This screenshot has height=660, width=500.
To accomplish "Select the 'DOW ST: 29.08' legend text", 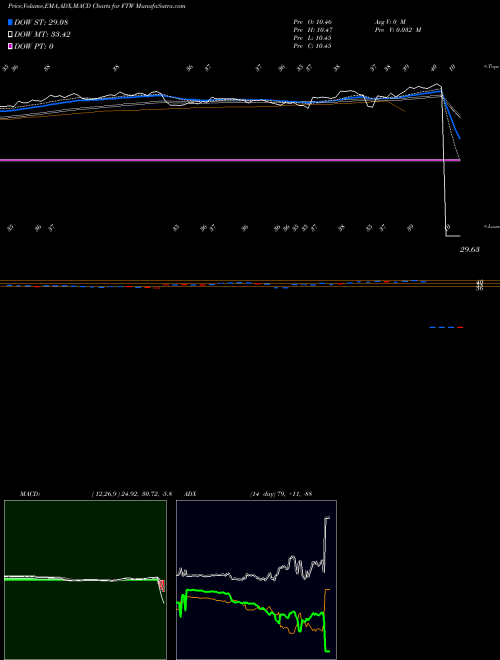I will pyautogui.click(x=41, y=22).
